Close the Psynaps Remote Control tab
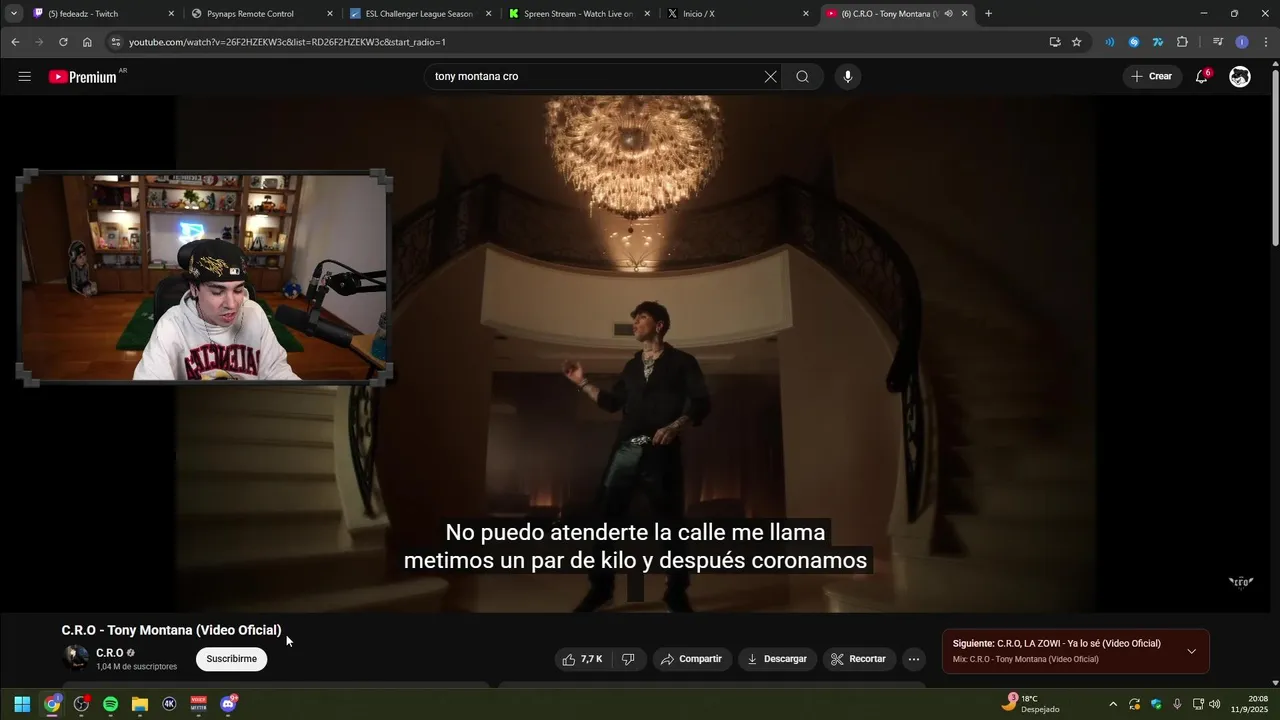The image size is (1280, 720). 330,14
